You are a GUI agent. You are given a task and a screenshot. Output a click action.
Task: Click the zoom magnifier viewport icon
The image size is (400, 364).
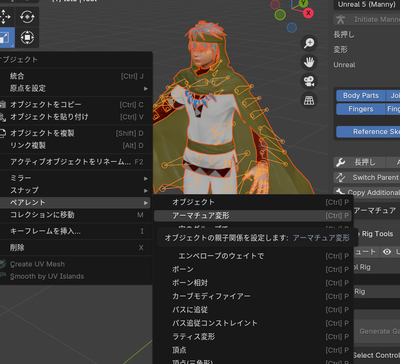tap(309, 43)
